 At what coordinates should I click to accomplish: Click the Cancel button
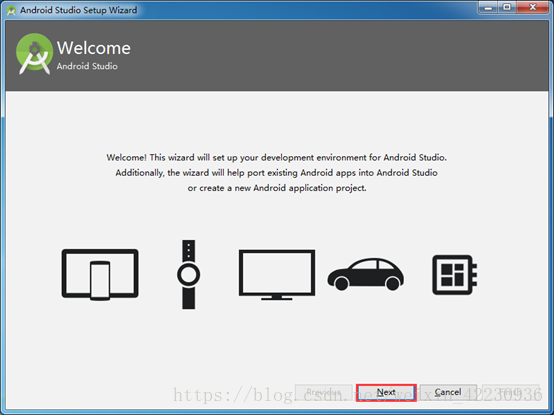(x=448, y=392)
